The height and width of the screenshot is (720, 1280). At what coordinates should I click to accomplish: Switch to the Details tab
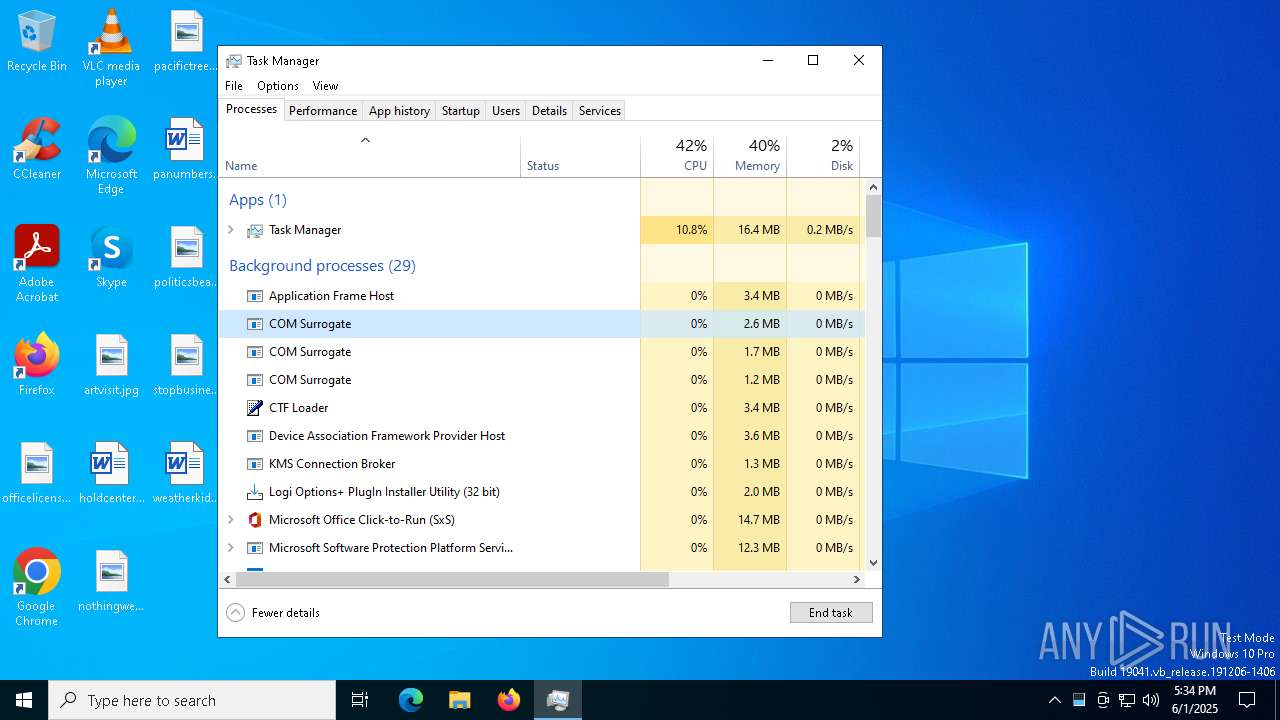click(x=549, y=111)
